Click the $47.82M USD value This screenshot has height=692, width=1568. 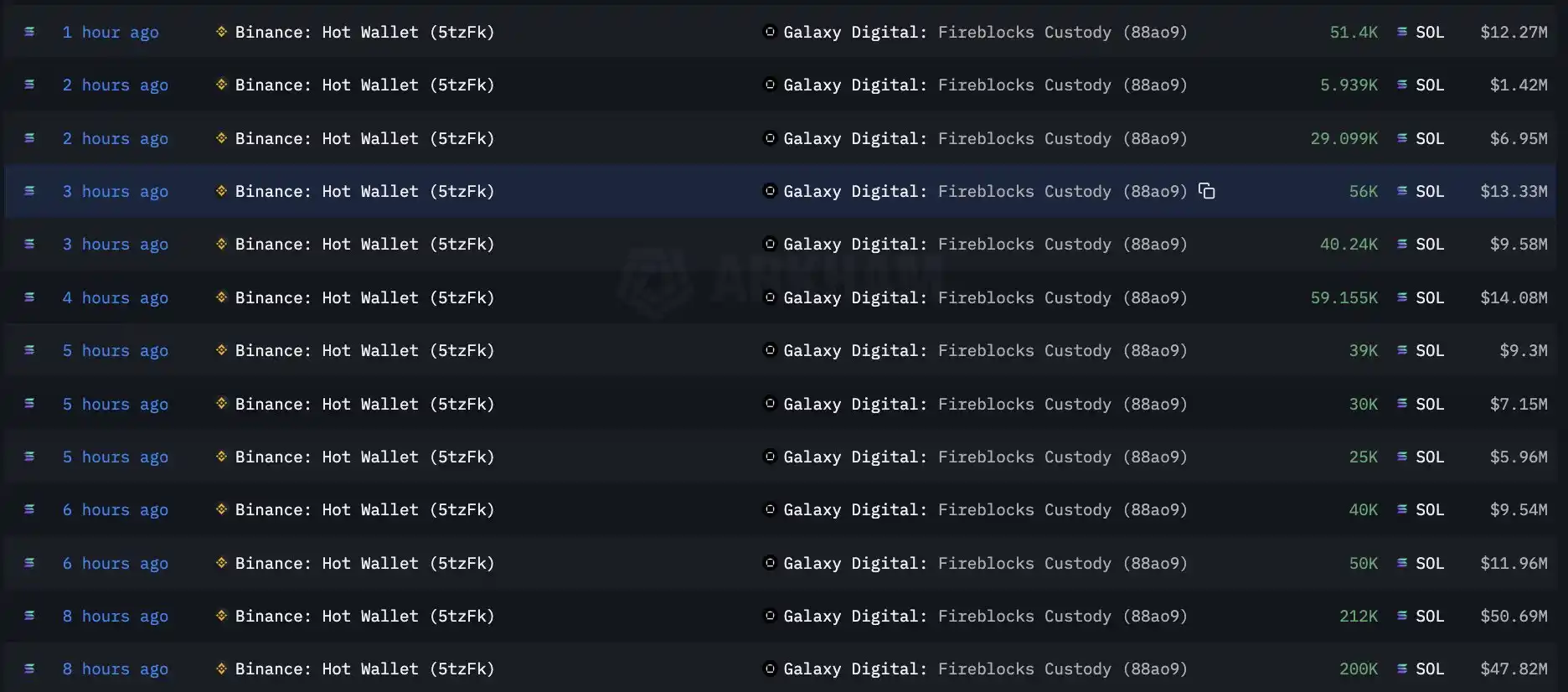point(1514,669)
